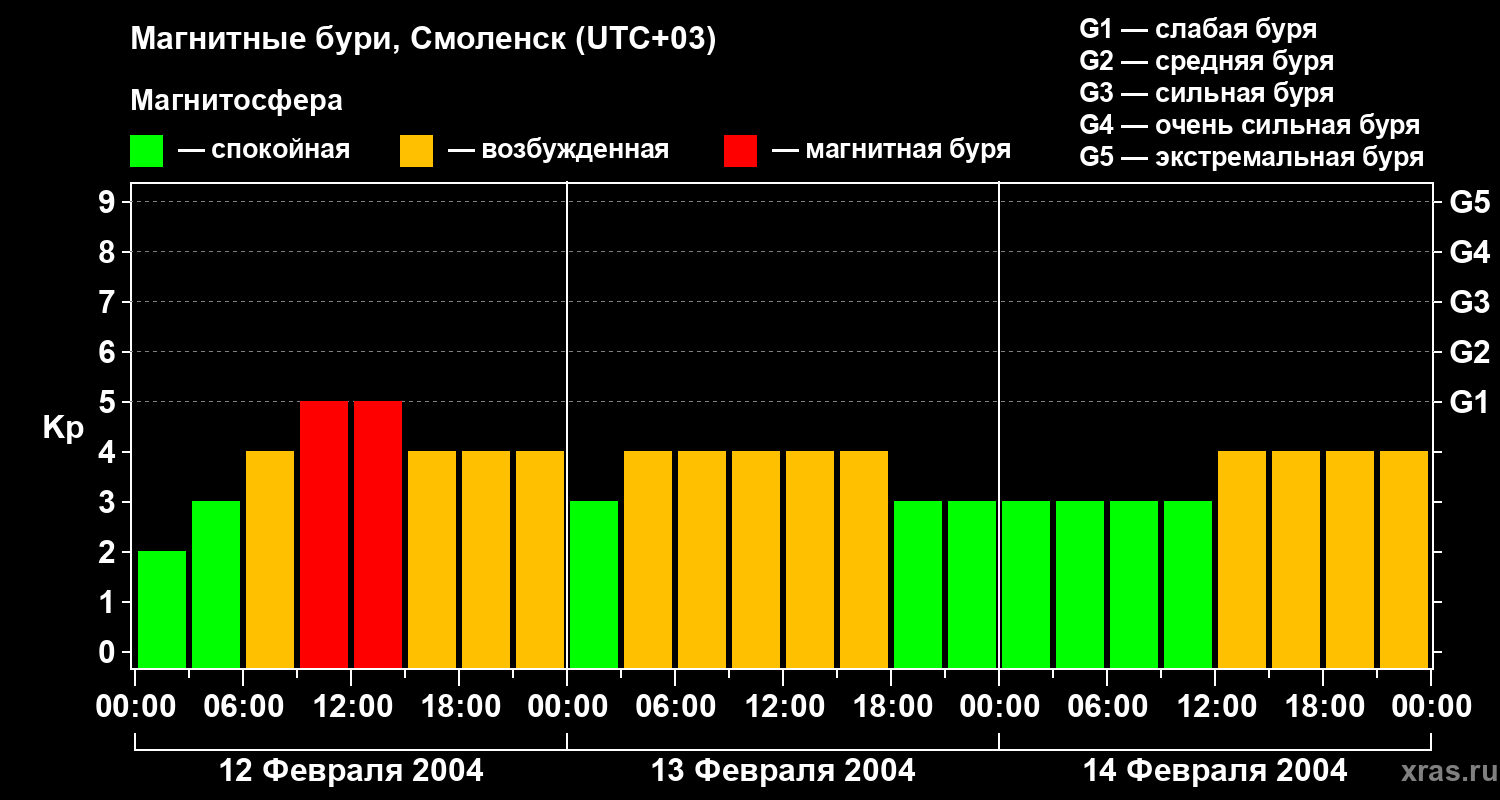Click the G5 storm level label on axis

click(x=1469, y=202)
